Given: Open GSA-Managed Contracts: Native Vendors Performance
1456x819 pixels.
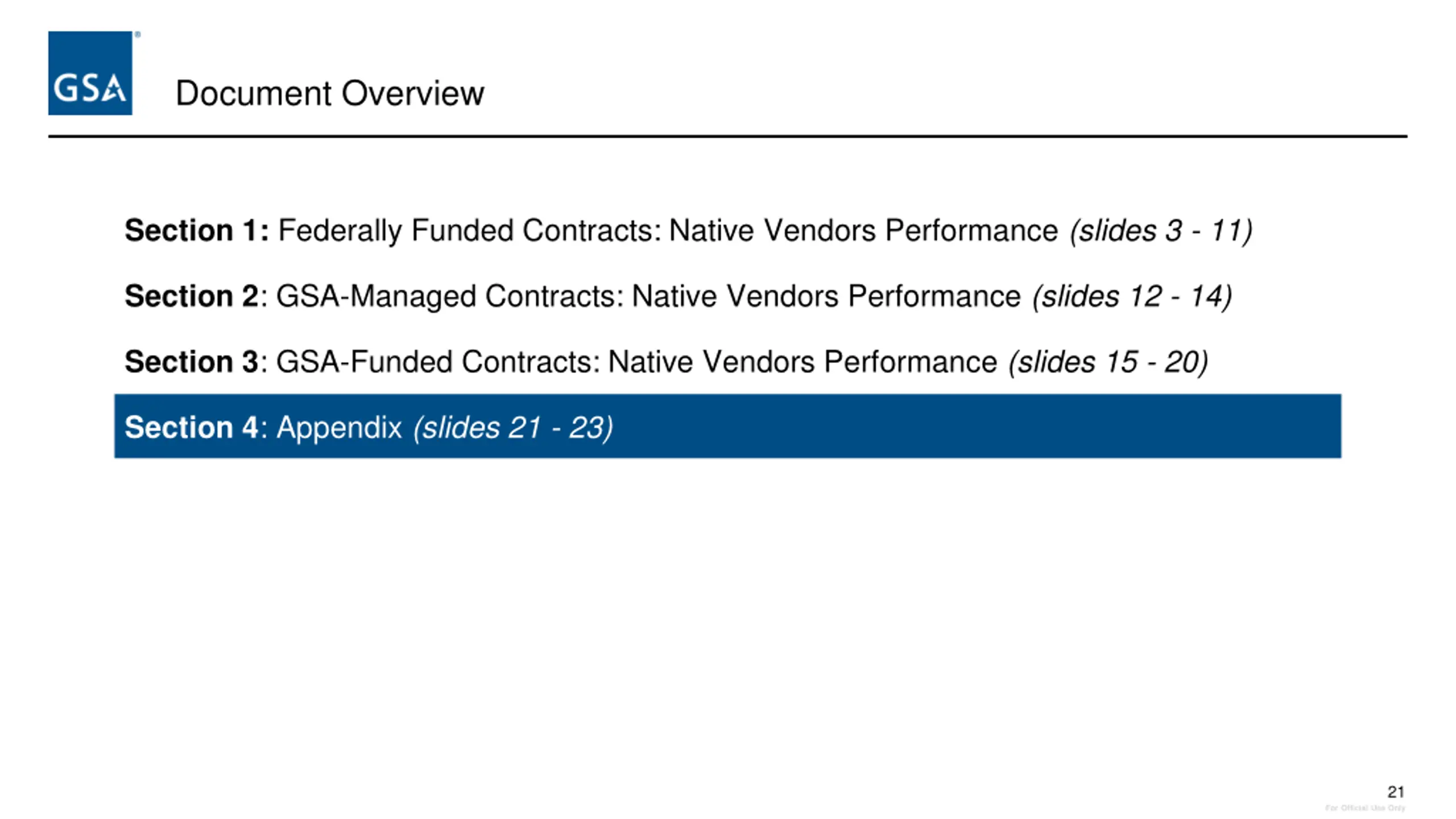Looking at the screenshot, I should (648, 296).
